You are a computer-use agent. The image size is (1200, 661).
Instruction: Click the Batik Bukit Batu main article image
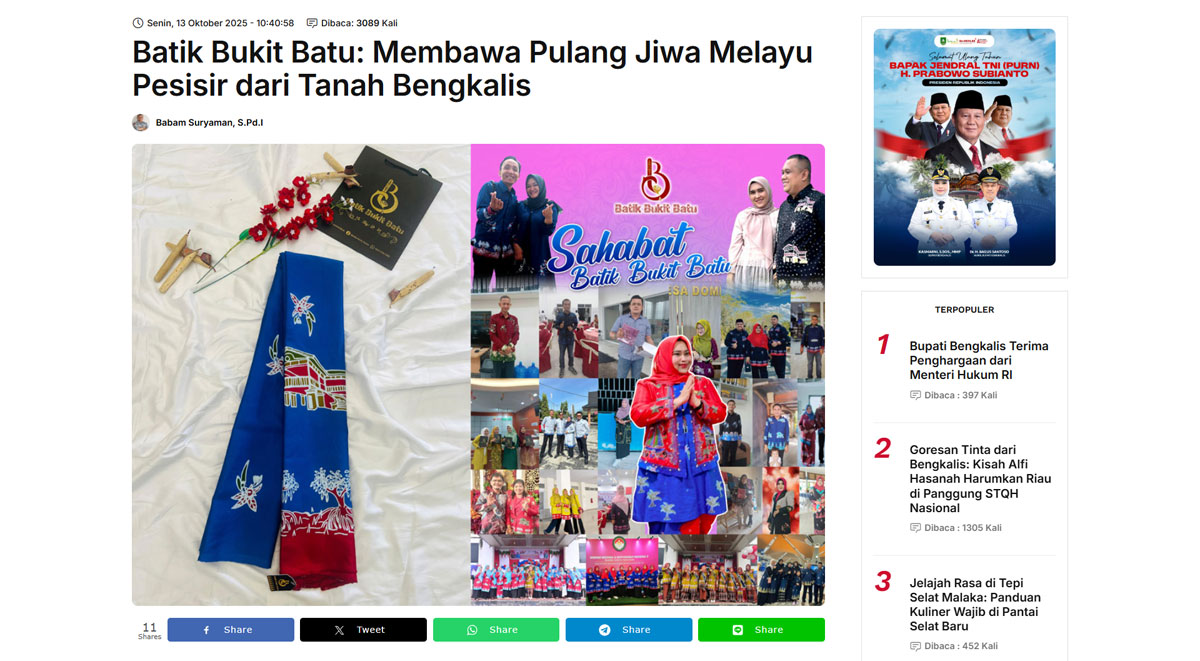click(478, 375)
